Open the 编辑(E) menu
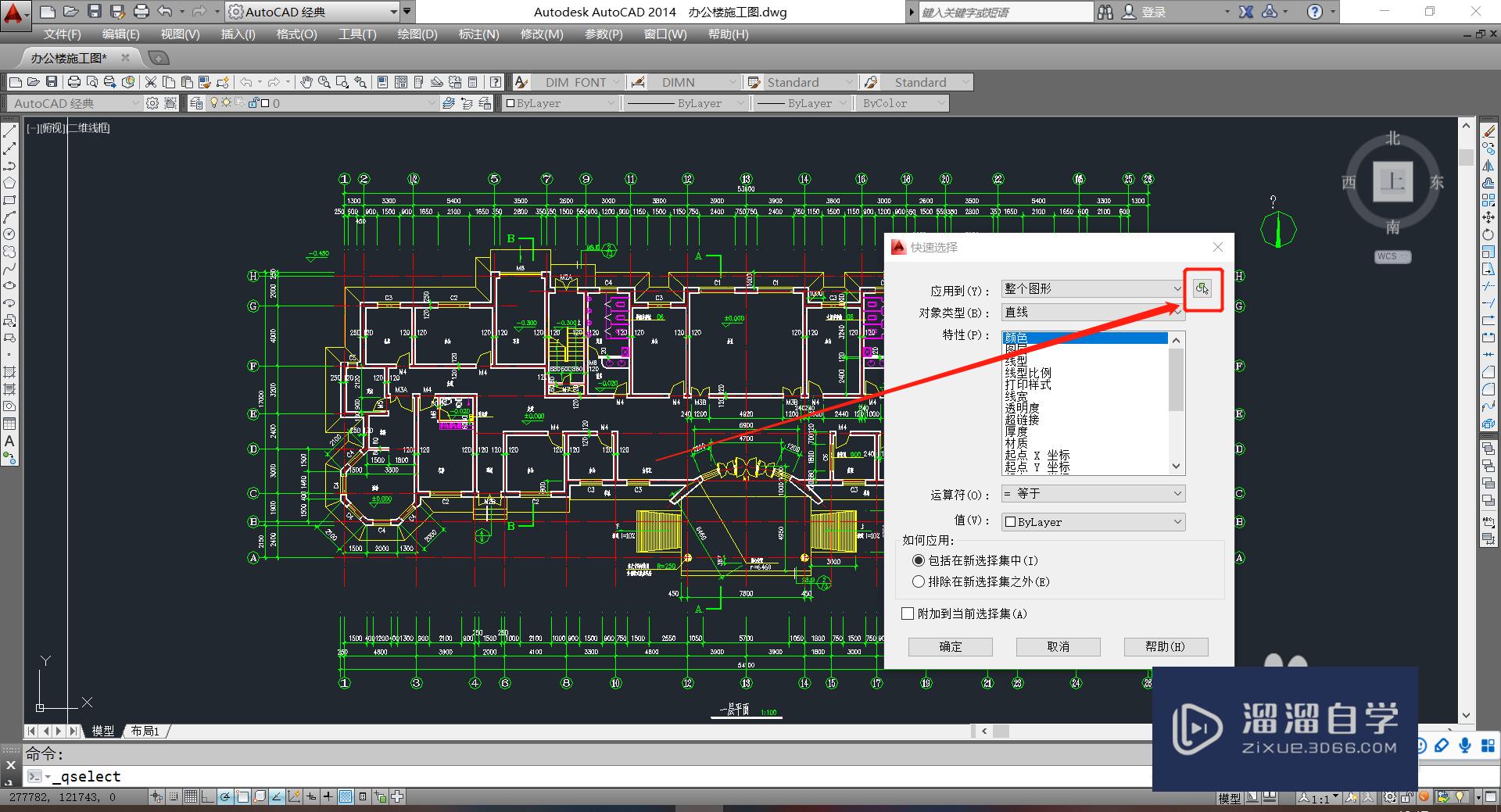 (x=121, y=34)
